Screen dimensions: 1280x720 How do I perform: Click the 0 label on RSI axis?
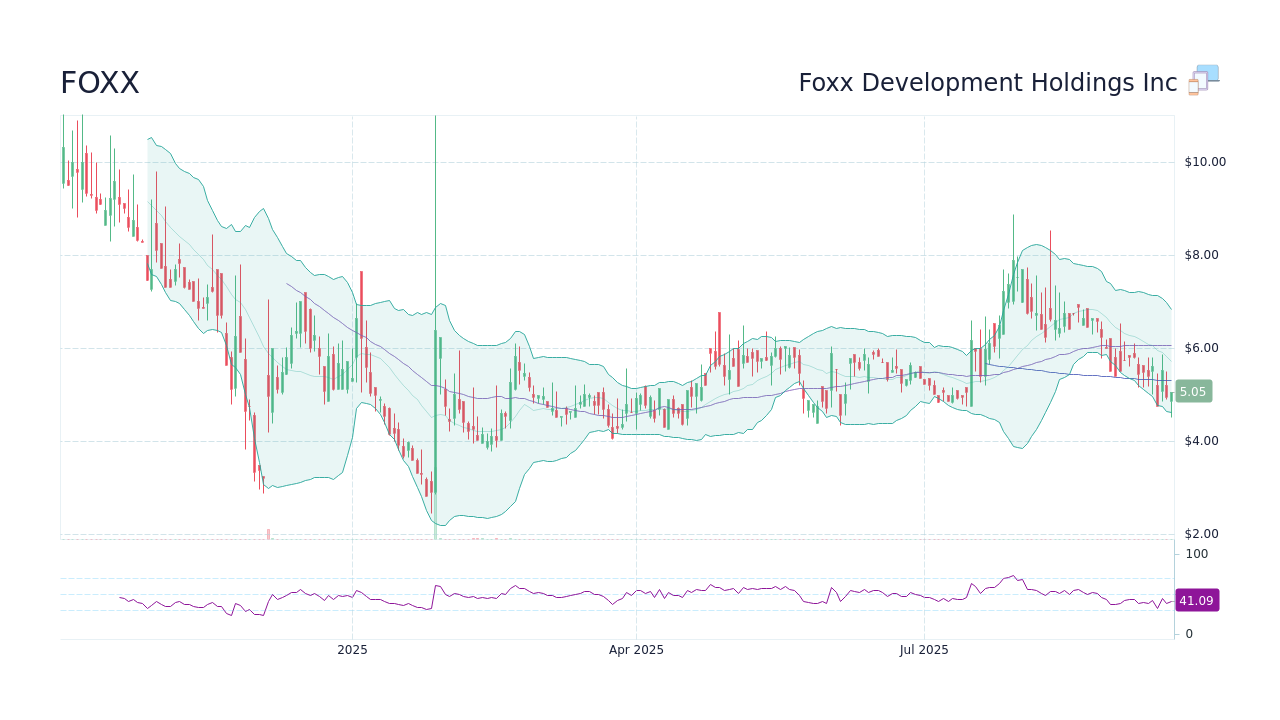[x=1189, y=634]
